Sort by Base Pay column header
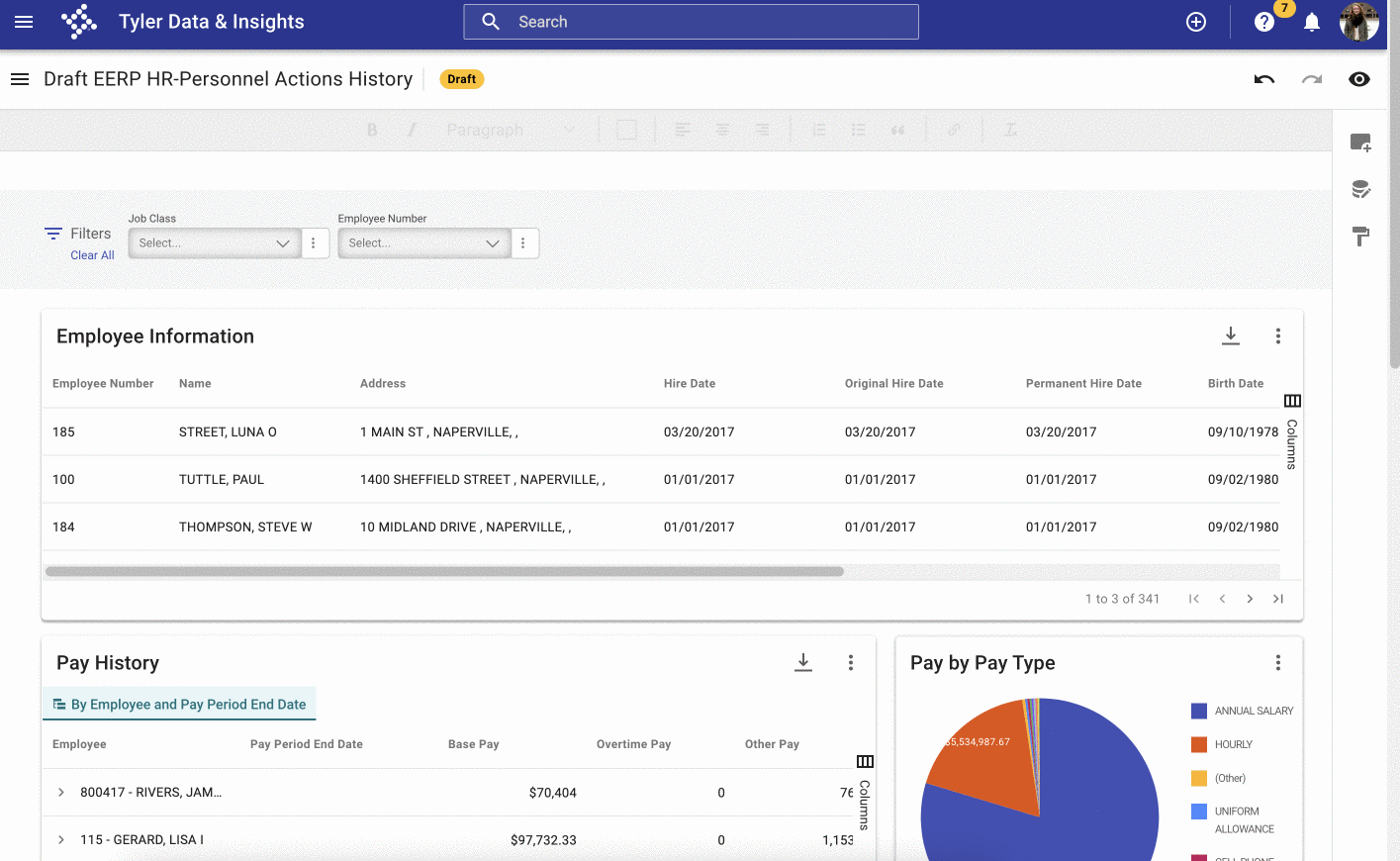The width and height of the screenshot is (1400, 861). [x=473, y=744]
